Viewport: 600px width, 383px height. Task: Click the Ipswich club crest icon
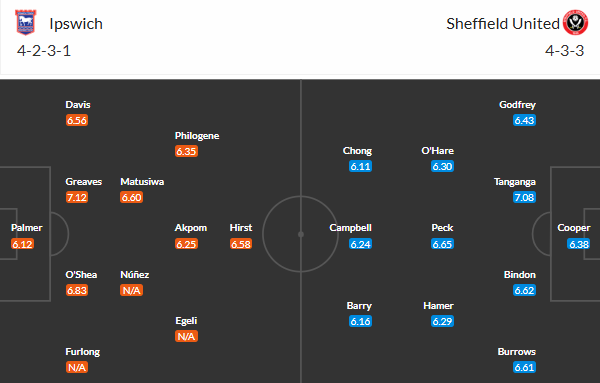(x=25, y=23)
